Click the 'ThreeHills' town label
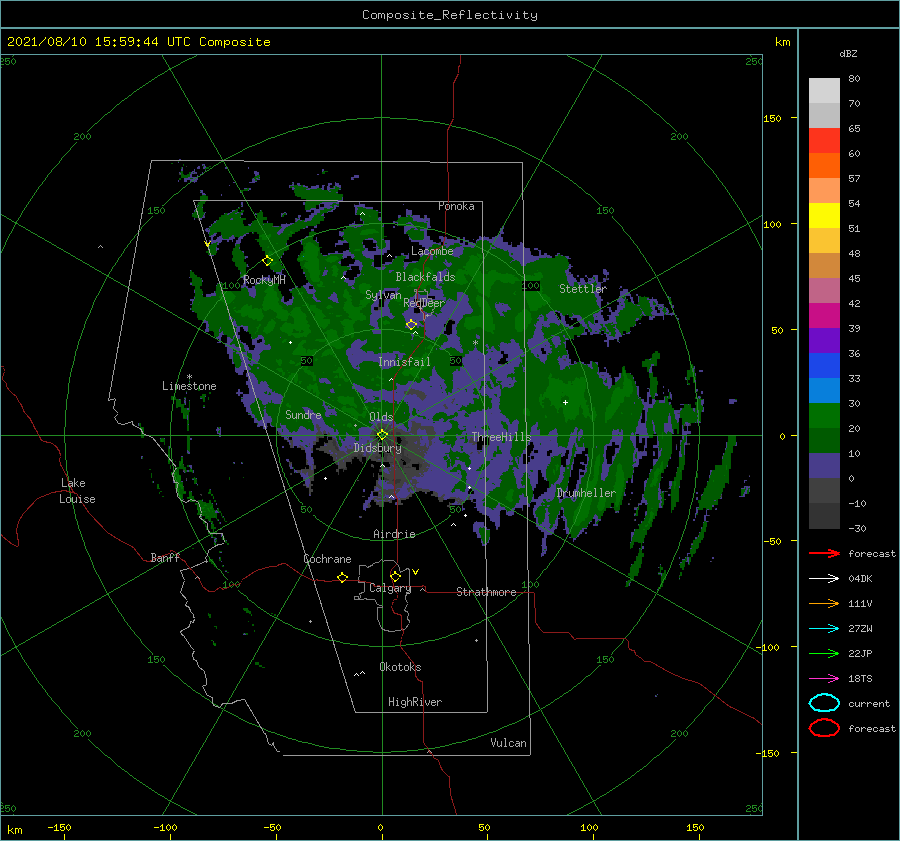This screenshot has height=841, width=900. [x=502, y=437]
